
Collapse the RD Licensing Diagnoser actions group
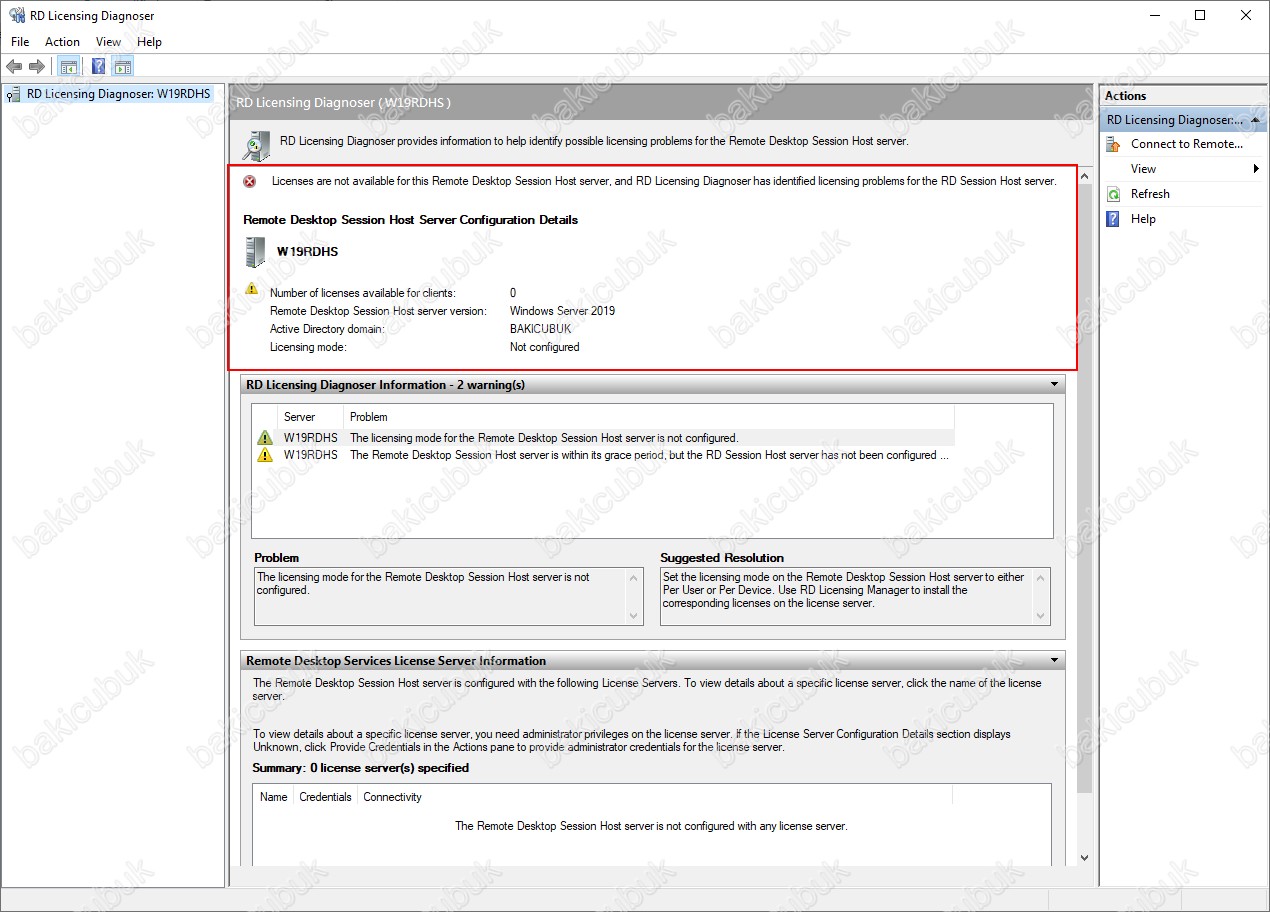pyautogui.click(x=1255, y=120)
